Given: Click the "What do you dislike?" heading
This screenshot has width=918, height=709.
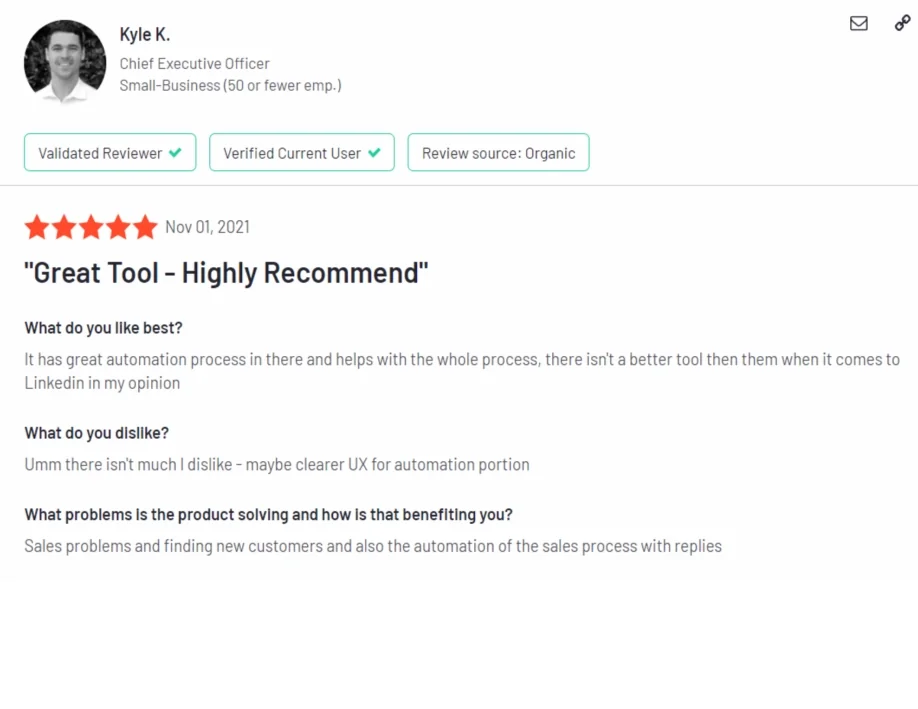Looking at the screenshot, I should point(96,433).
